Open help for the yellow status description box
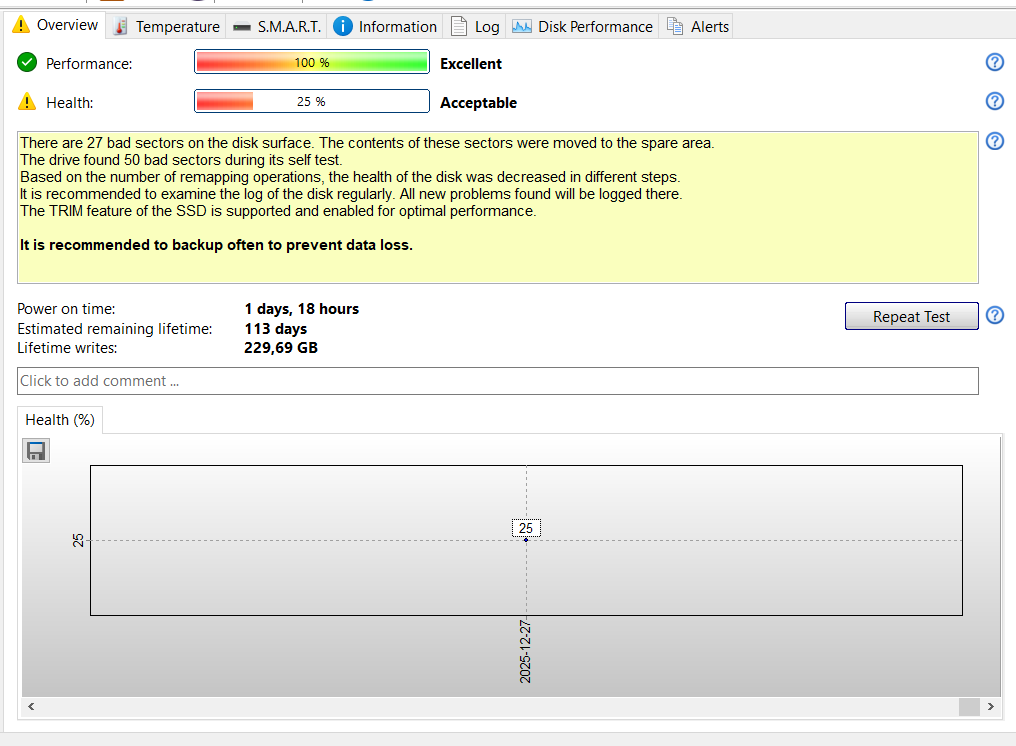Screen dimensions: 1016x746 [x=994, y=141]
